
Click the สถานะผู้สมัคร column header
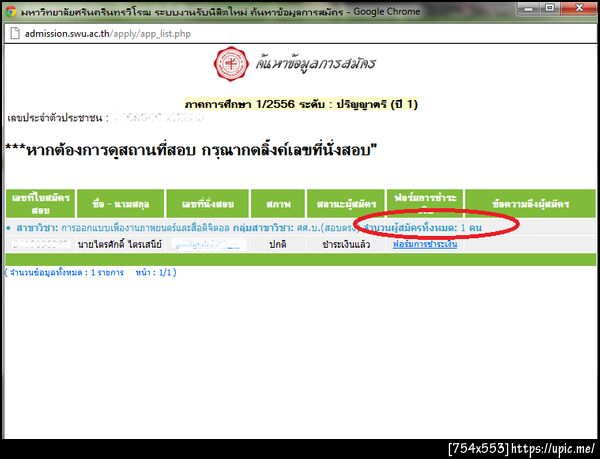click(x=346, y=203)
